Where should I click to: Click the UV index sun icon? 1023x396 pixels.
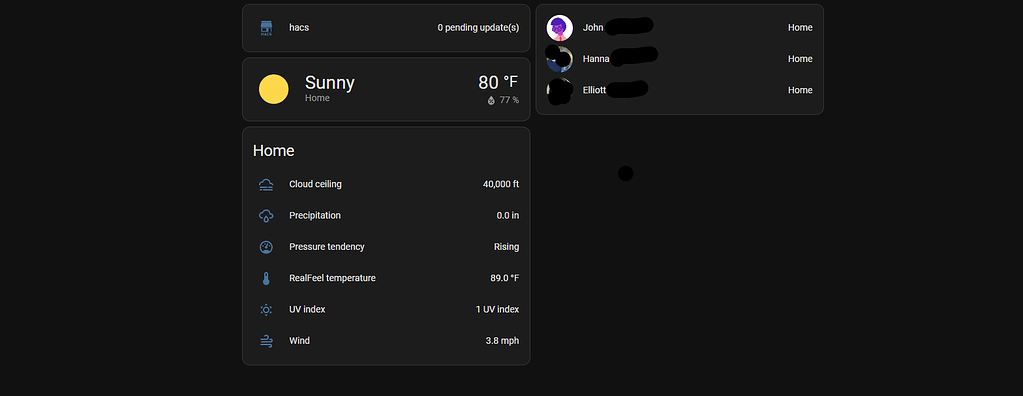tap(266, 310)
